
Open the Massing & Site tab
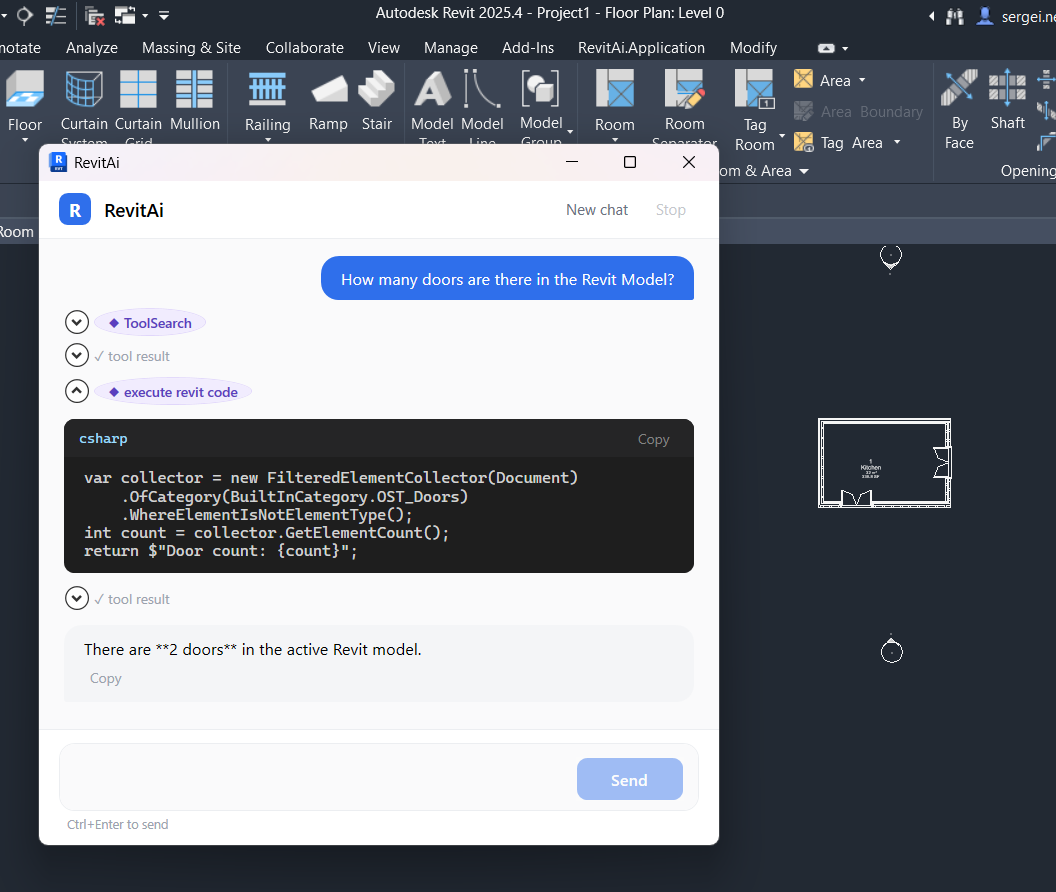(x=191, y=48)
